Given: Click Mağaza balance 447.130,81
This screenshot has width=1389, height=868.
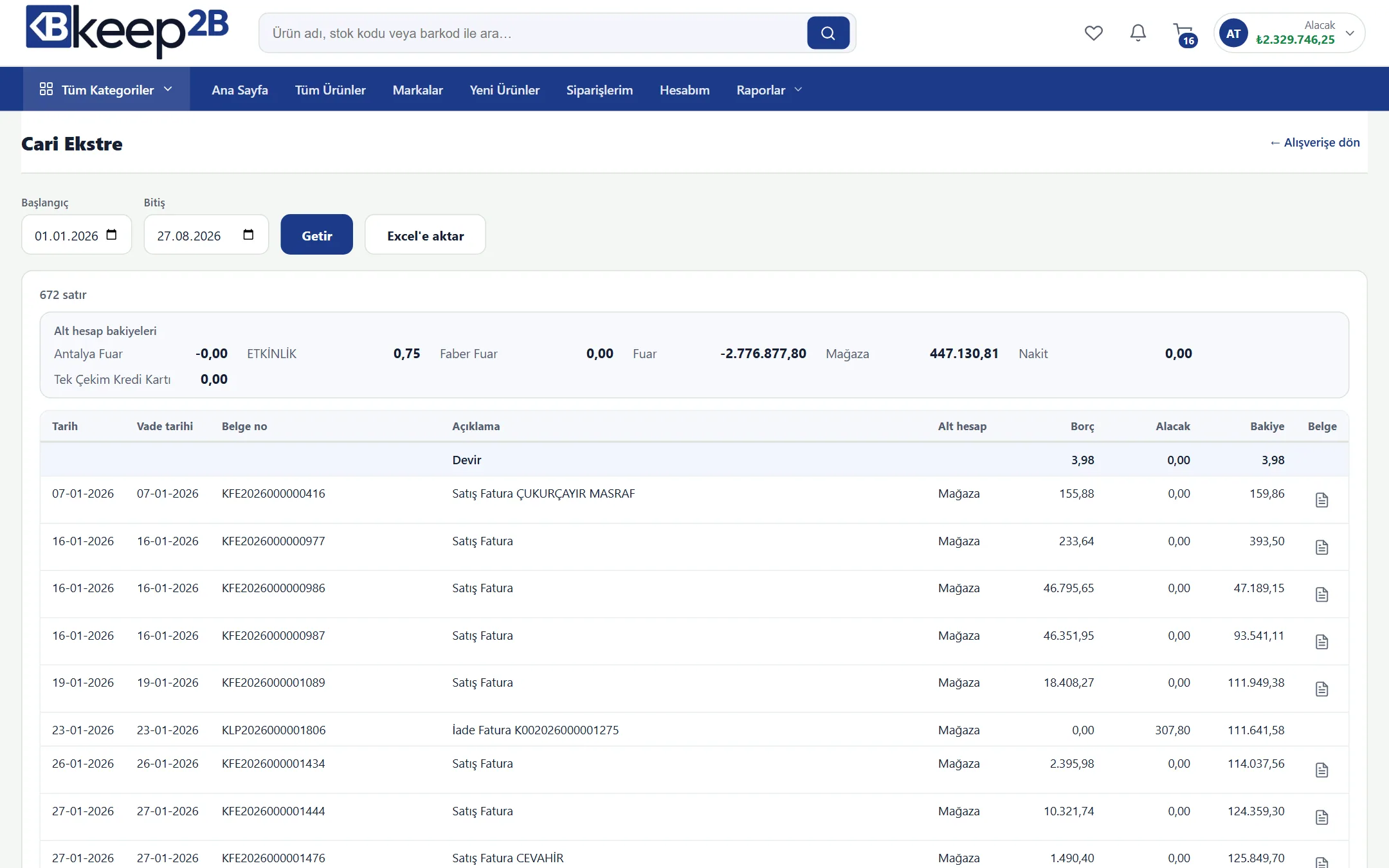Looking at the screenshot, I should click(x=964, y=354).
